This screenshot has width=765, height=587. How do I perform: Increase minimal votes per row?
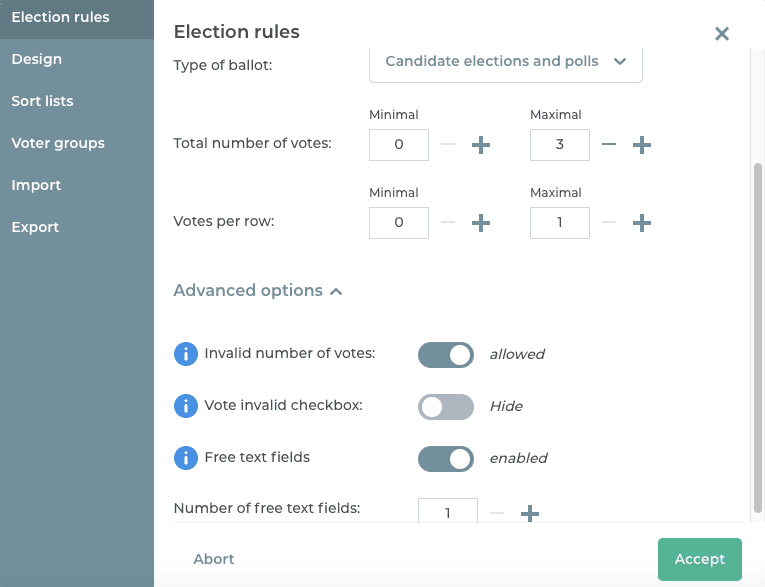[481, 223]
